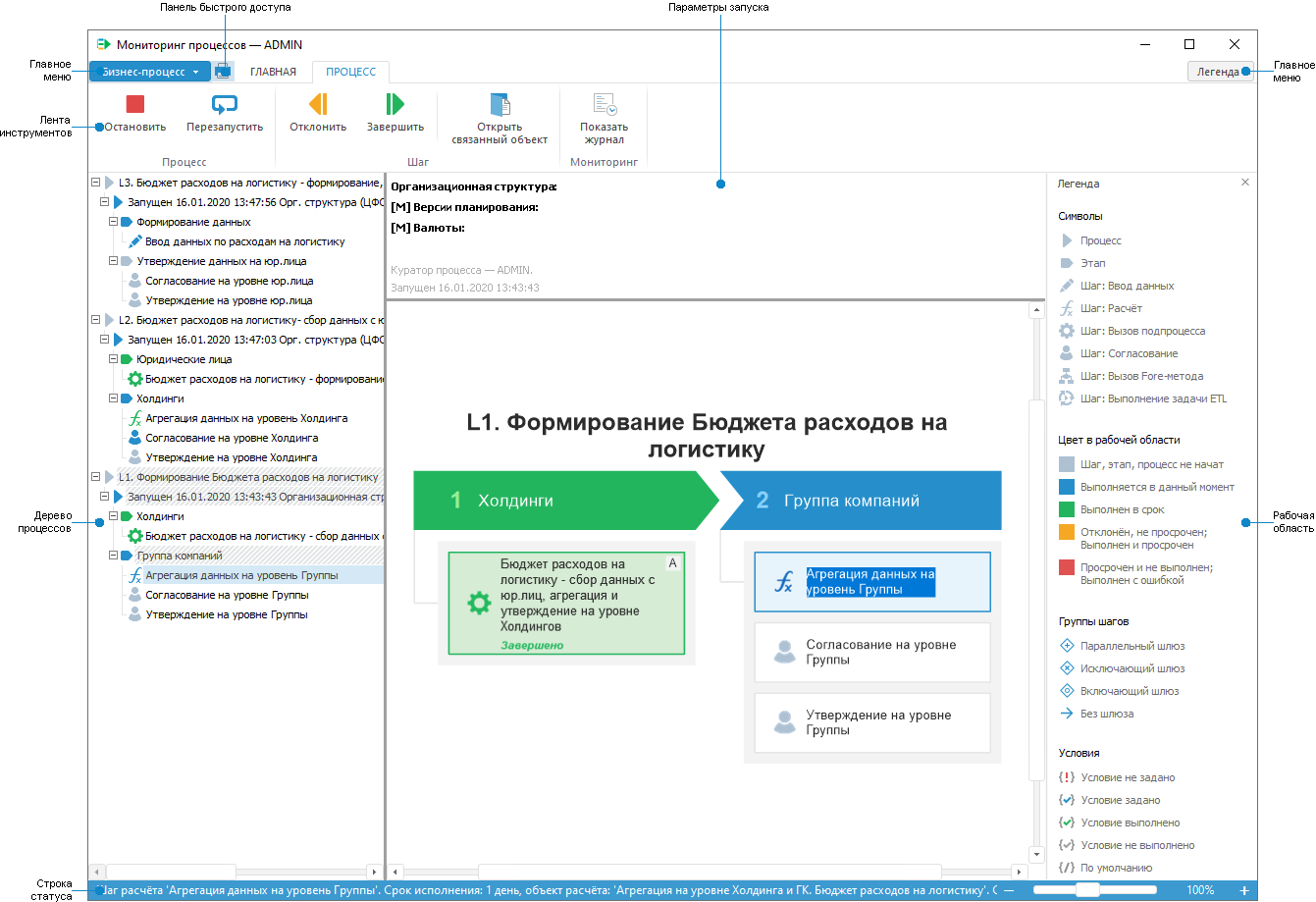Select the Перезапустить (restart) icon
Screen dimensions: 1316x902
pos(224,103)
